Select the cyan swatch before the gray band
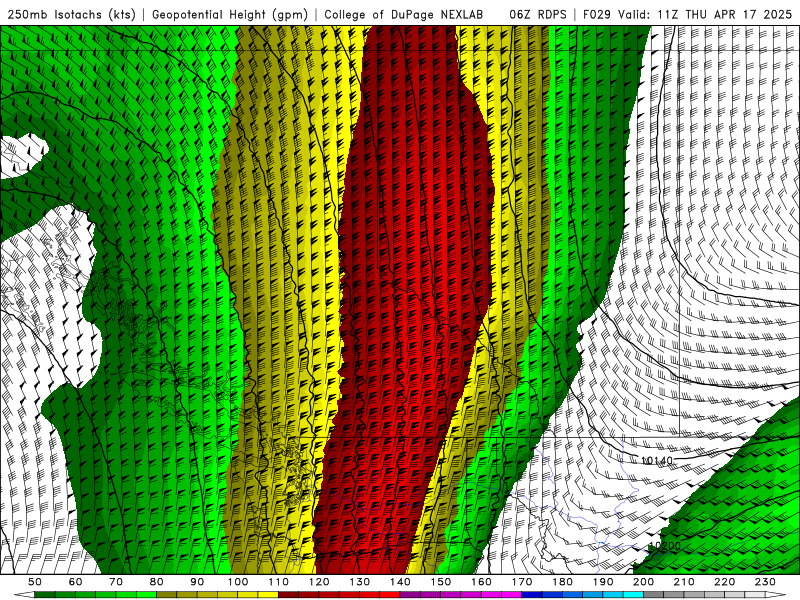Screen dimensions: 800x600 [x=633, y=594]
